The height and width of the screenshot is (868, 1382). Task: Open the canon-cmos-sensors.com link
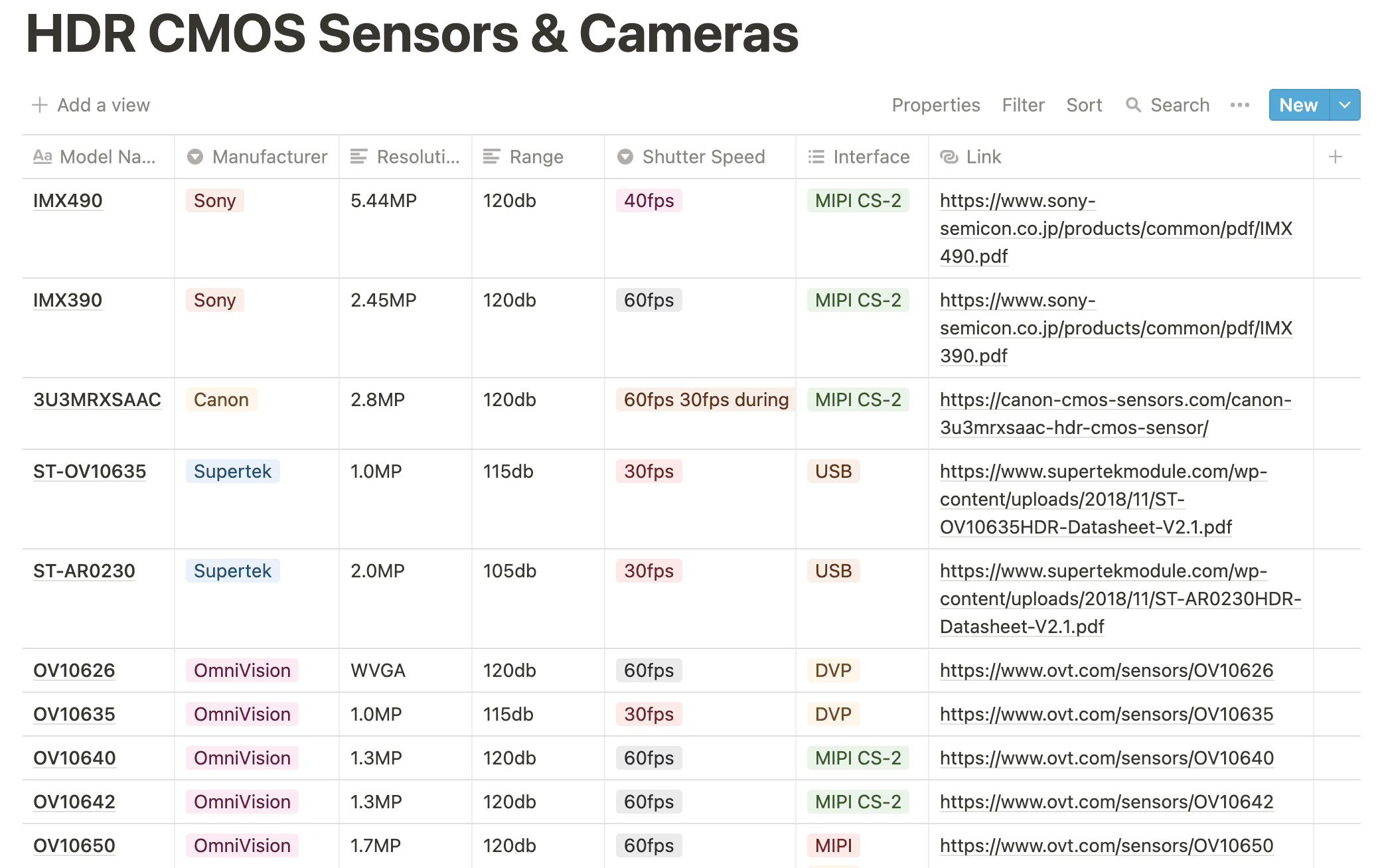[x=1116, y=413]
